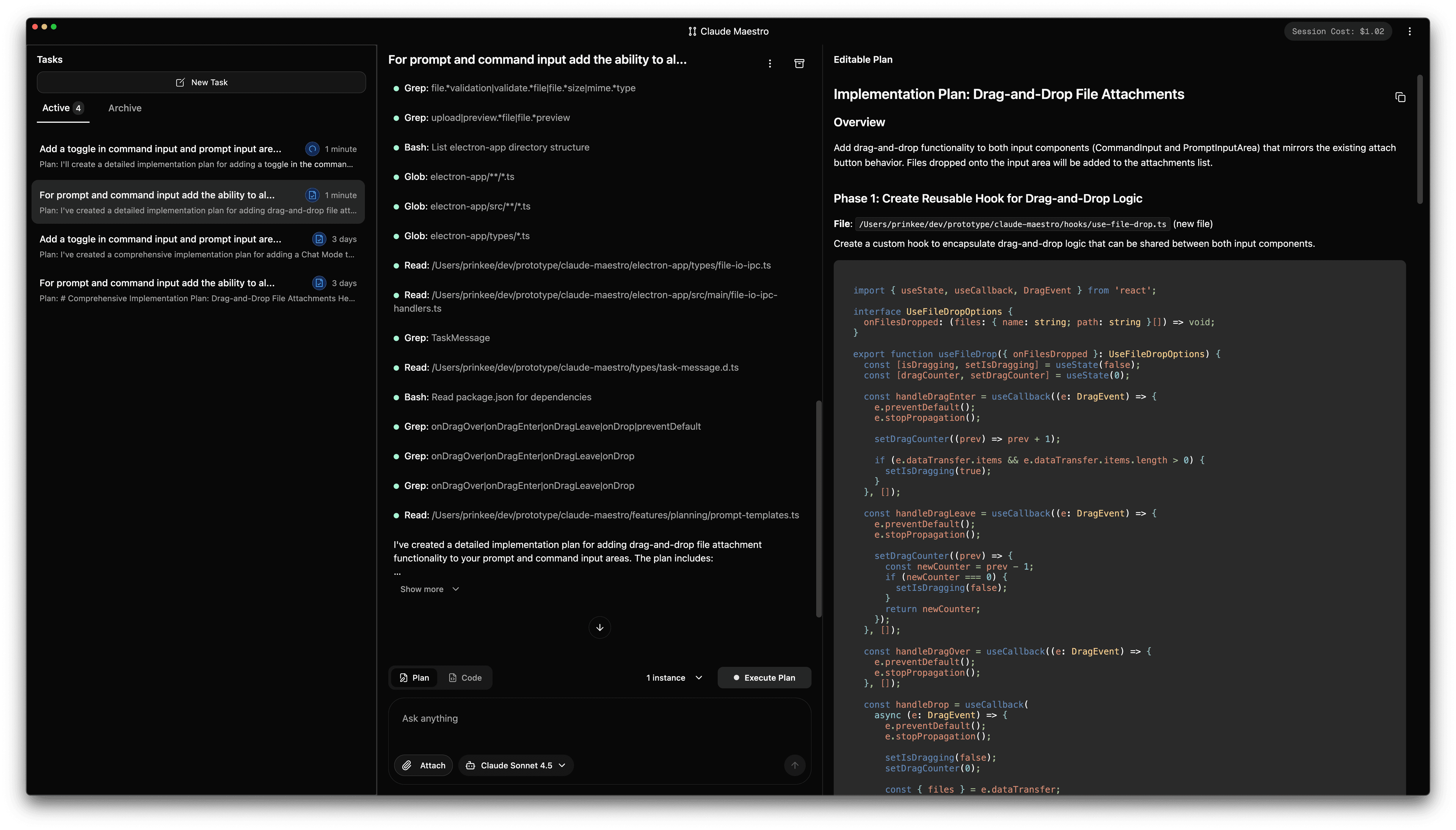The width and height of the screenshot is (1456, 830).
Task: Switch to the Archive tab
Action: (x=125, y=108)
